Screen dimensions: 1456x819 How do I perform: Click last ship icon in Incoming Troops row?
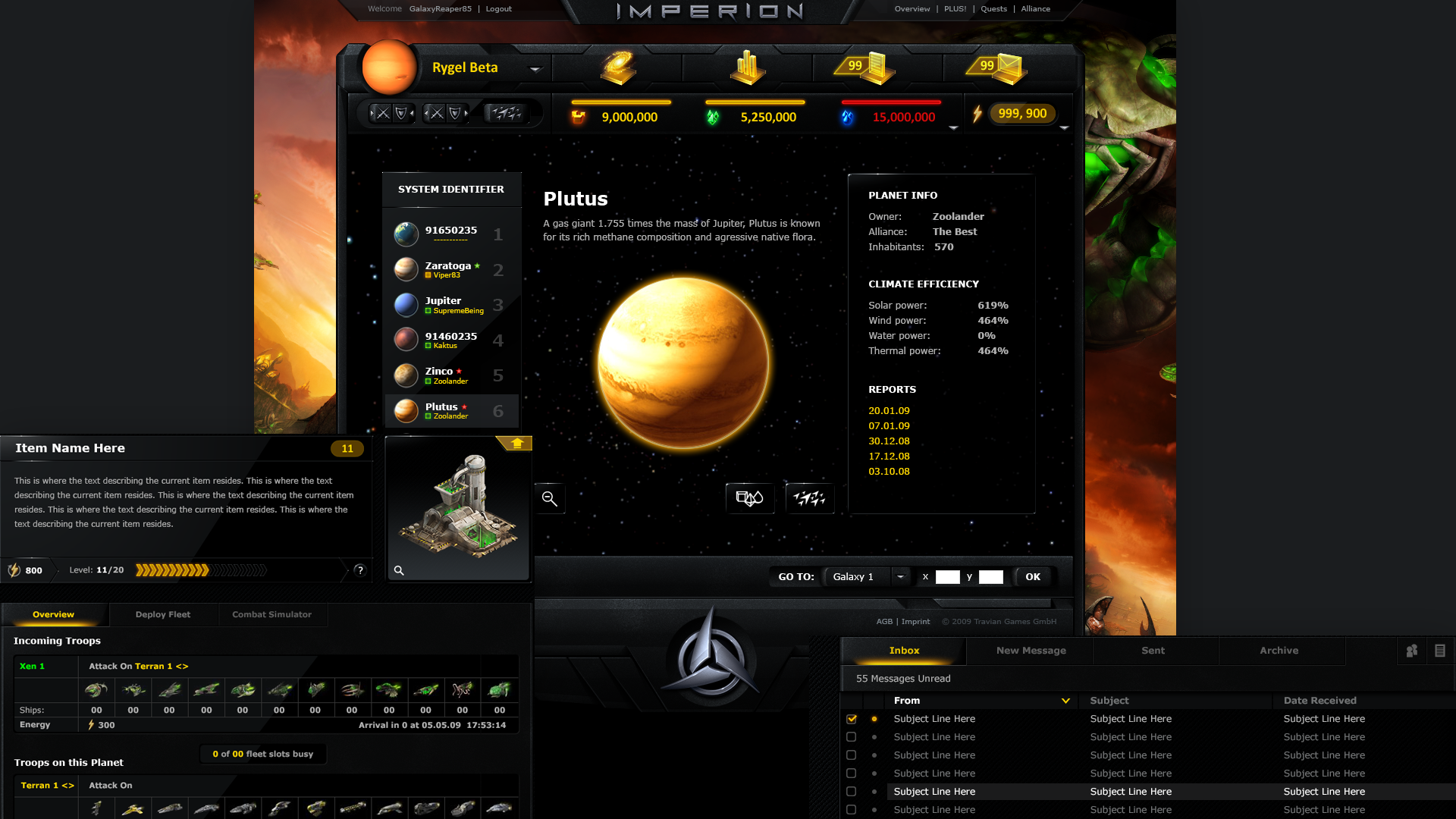pyautogui.click(x=499, y=689)
